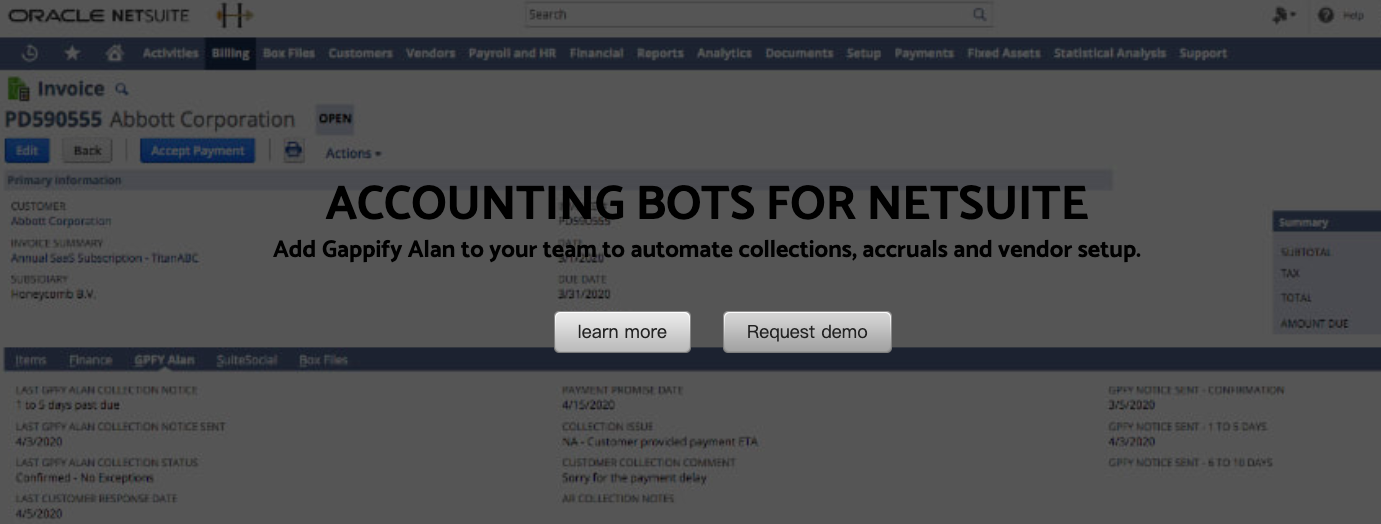Viewport: 1381px width, 524px height.
Task: Switch to the Items subtab
Action: coord(31,360)
